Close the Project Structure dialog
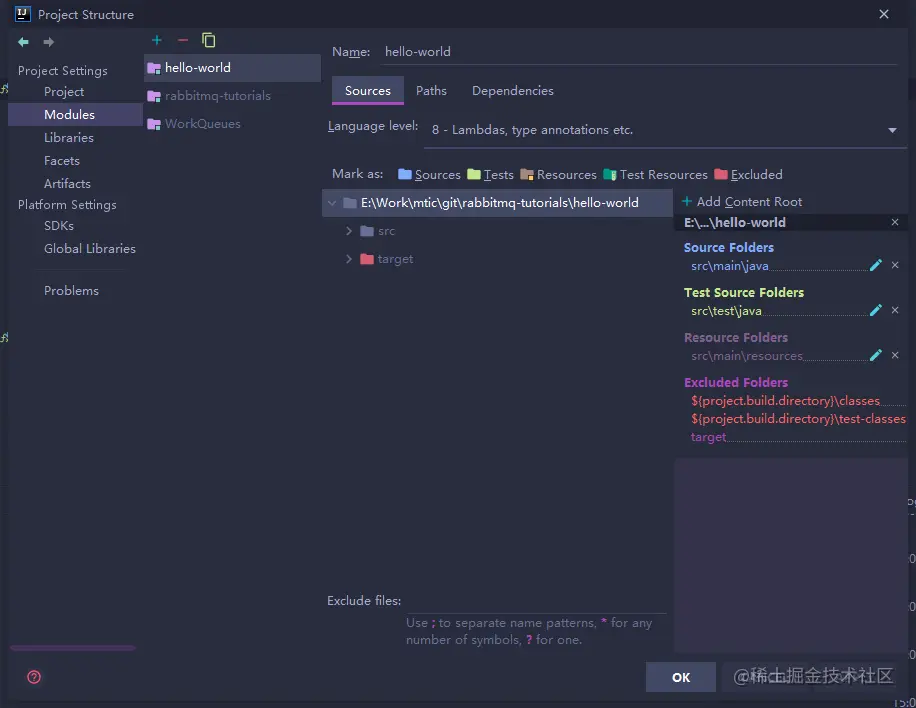 884,14
